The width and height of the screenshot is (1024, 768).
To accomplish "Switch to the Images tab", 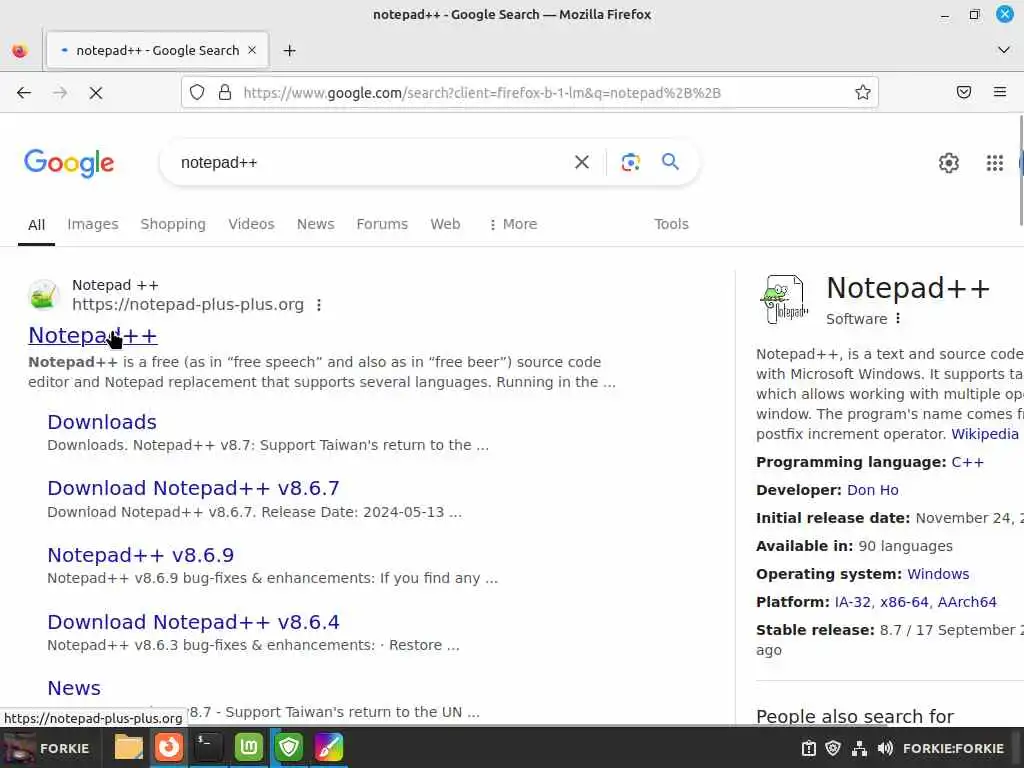I will click(x=93, y=224).
